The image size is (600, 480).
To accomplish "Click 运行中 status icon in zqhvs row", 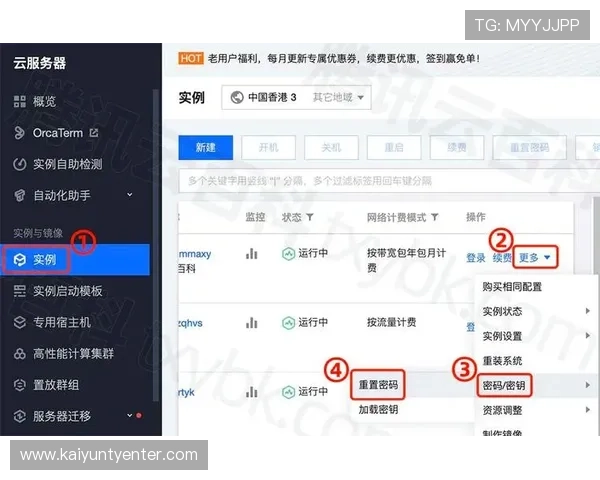I will coord(288,323).
